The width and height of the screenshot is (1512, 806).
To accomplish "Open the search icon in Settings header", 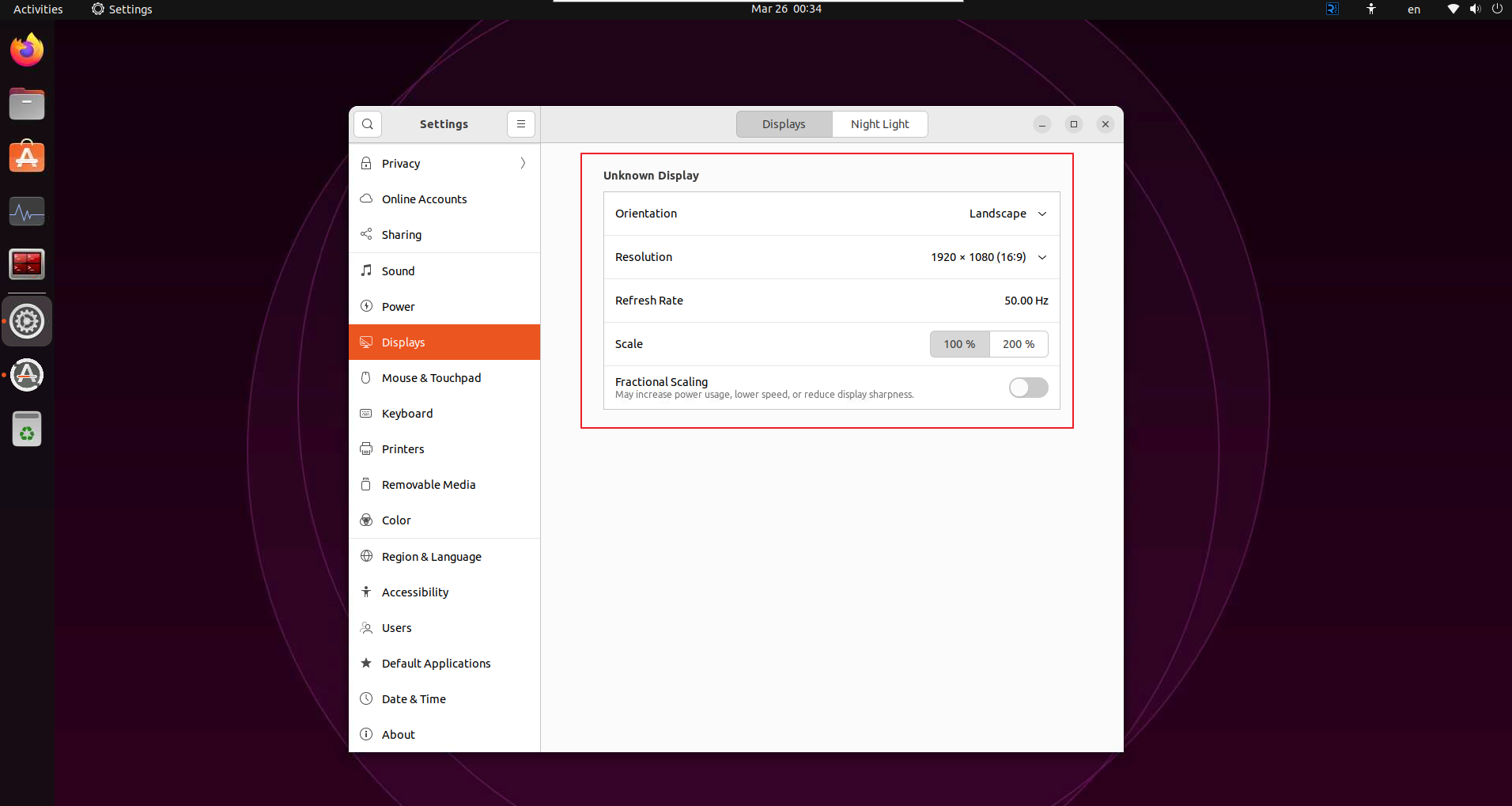I will coord(368,124).
